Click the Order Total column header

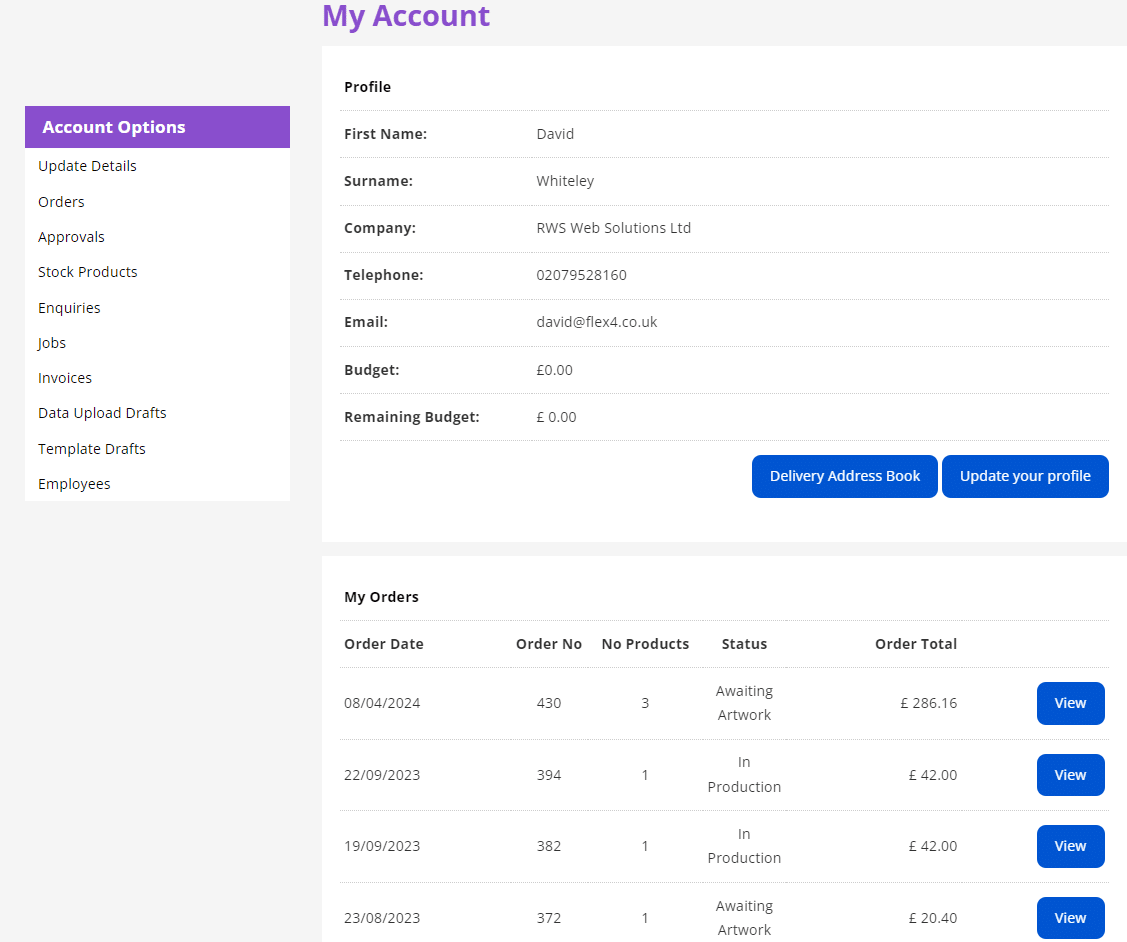coord(915,644)
